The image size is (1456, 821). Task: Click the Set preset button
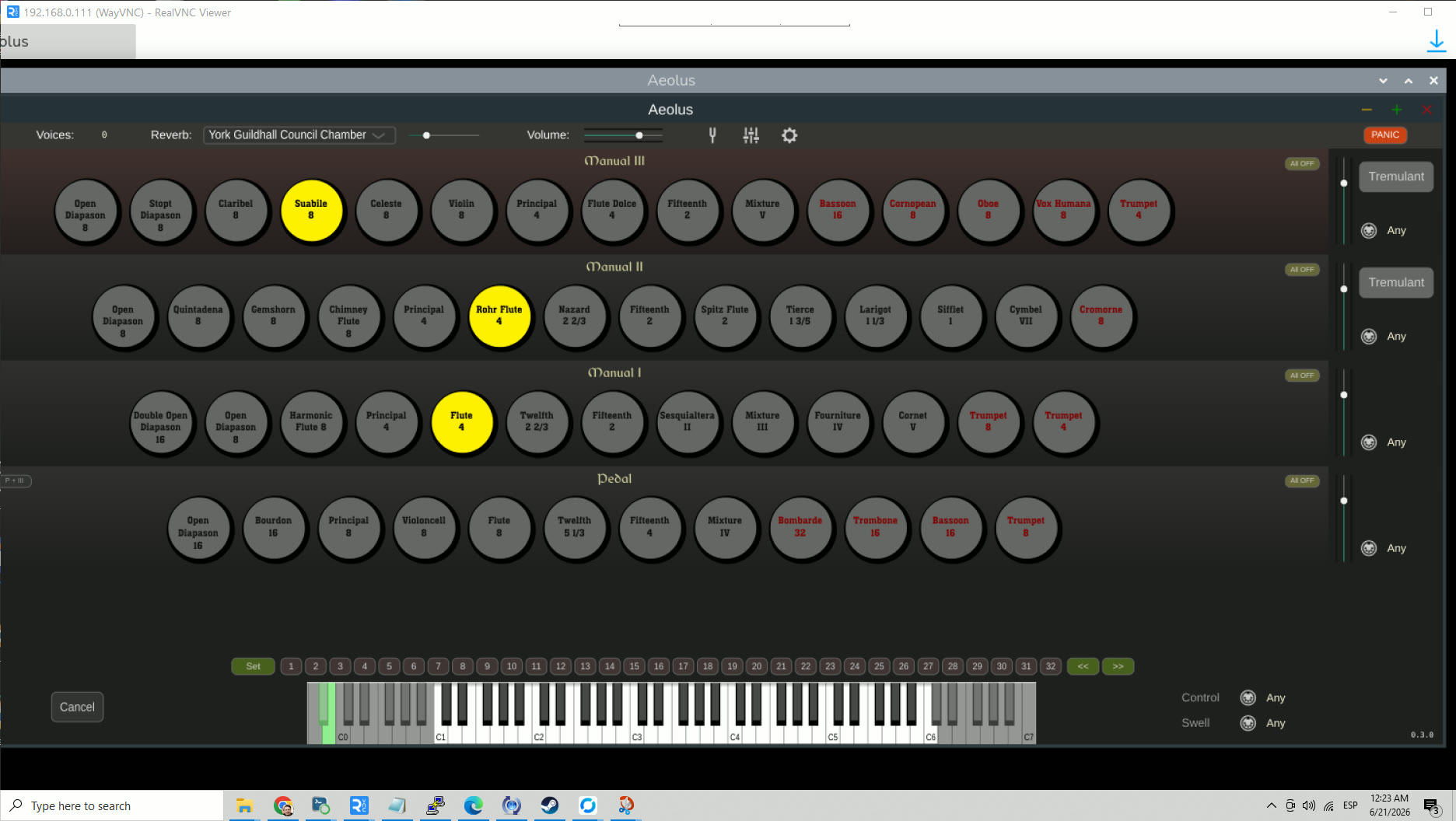(x=253, y=666)
